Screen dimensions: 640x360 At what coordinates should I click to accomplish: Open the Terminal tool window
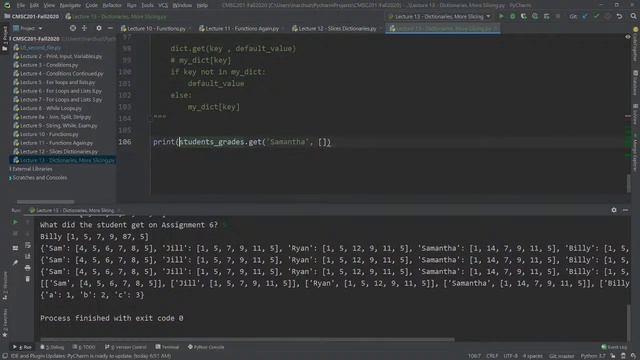point(167,347)
